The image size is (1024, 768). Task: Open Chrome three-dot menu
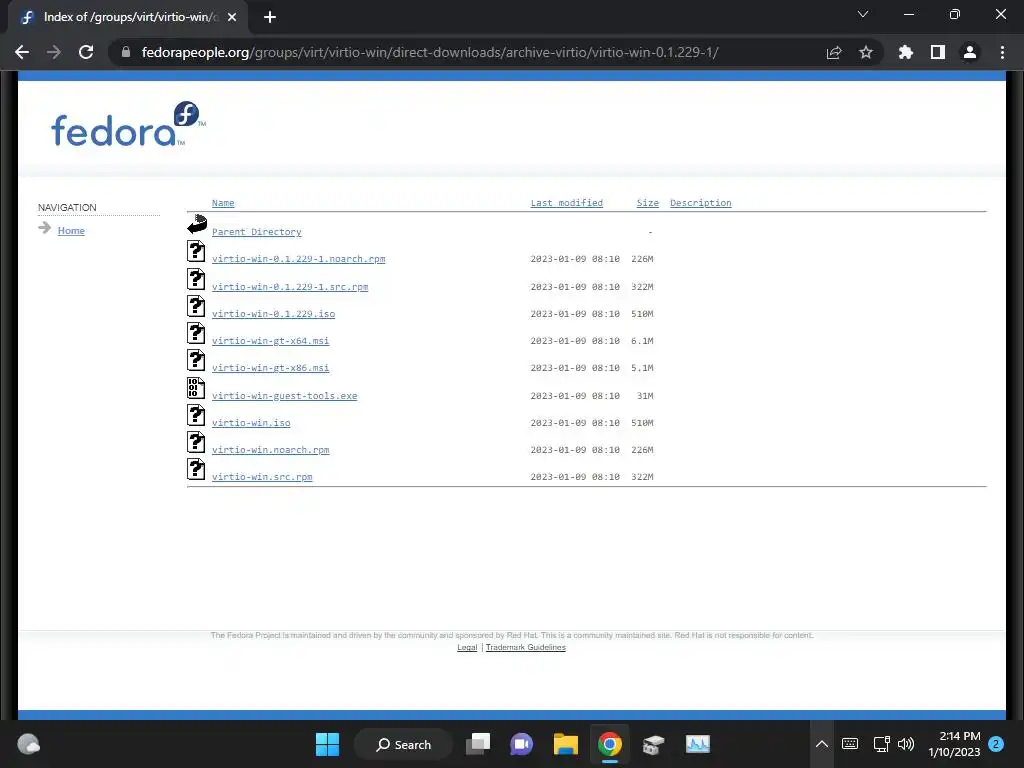1002,52
